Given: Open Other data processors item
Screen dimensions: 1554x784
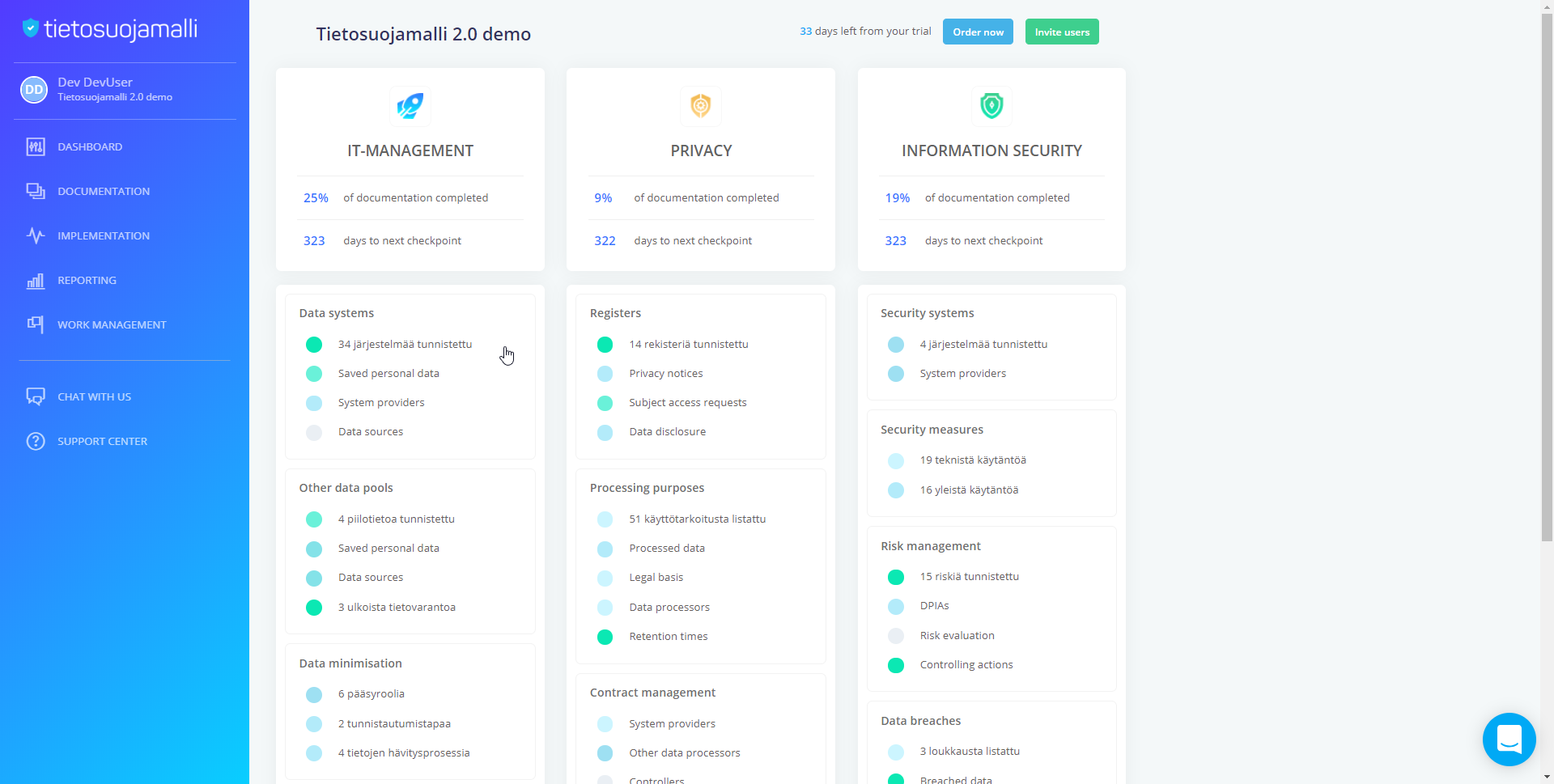Looking at the screenshot, I should (x=684, y=752).
